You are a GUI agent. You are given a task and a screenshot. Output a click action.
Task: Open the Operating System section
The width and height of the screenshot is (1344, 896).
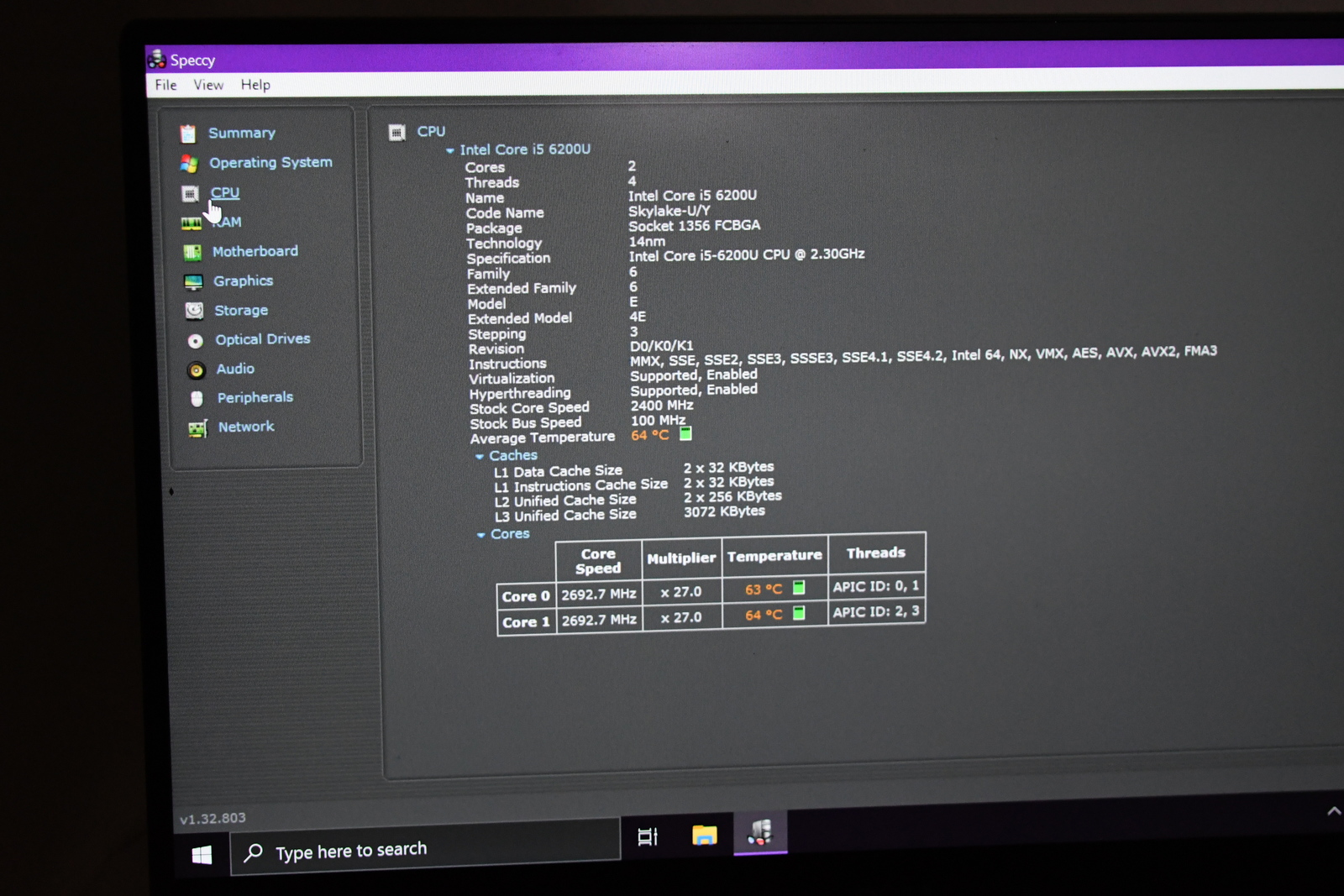tap(270, 162)
